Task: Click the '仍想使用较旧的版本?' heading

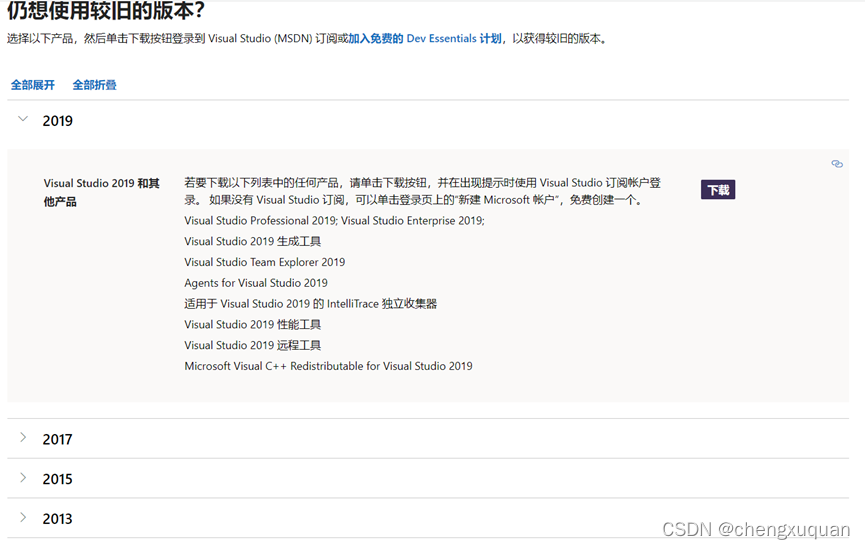Action: pyautogui.click(x=106, y=10)
